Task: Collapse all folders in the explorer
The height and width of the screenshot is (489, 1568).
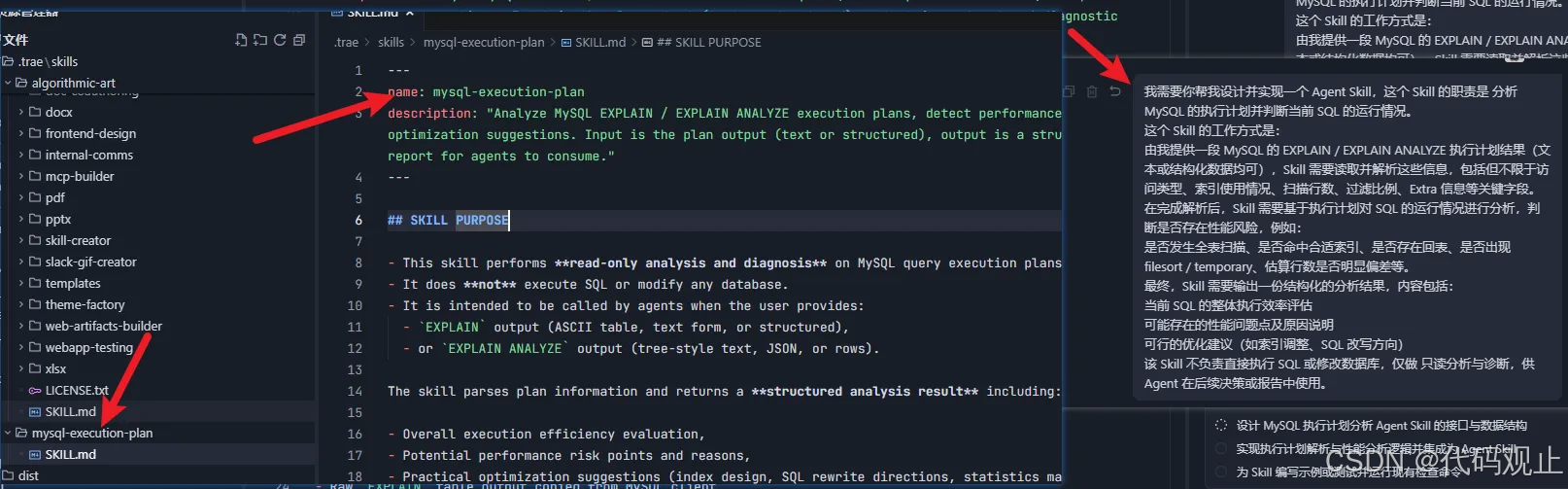Action: click(299, 40)
